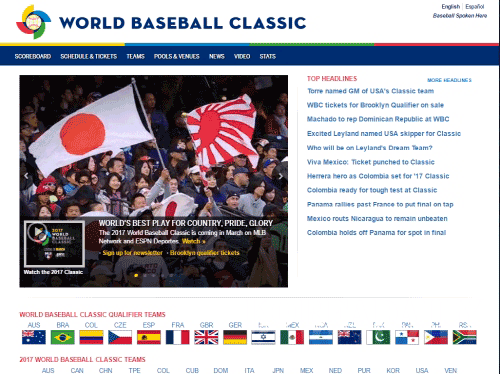The image size is (500, 374).
Task: Choose the Colombia flag icon
Action: pos(91,337)
